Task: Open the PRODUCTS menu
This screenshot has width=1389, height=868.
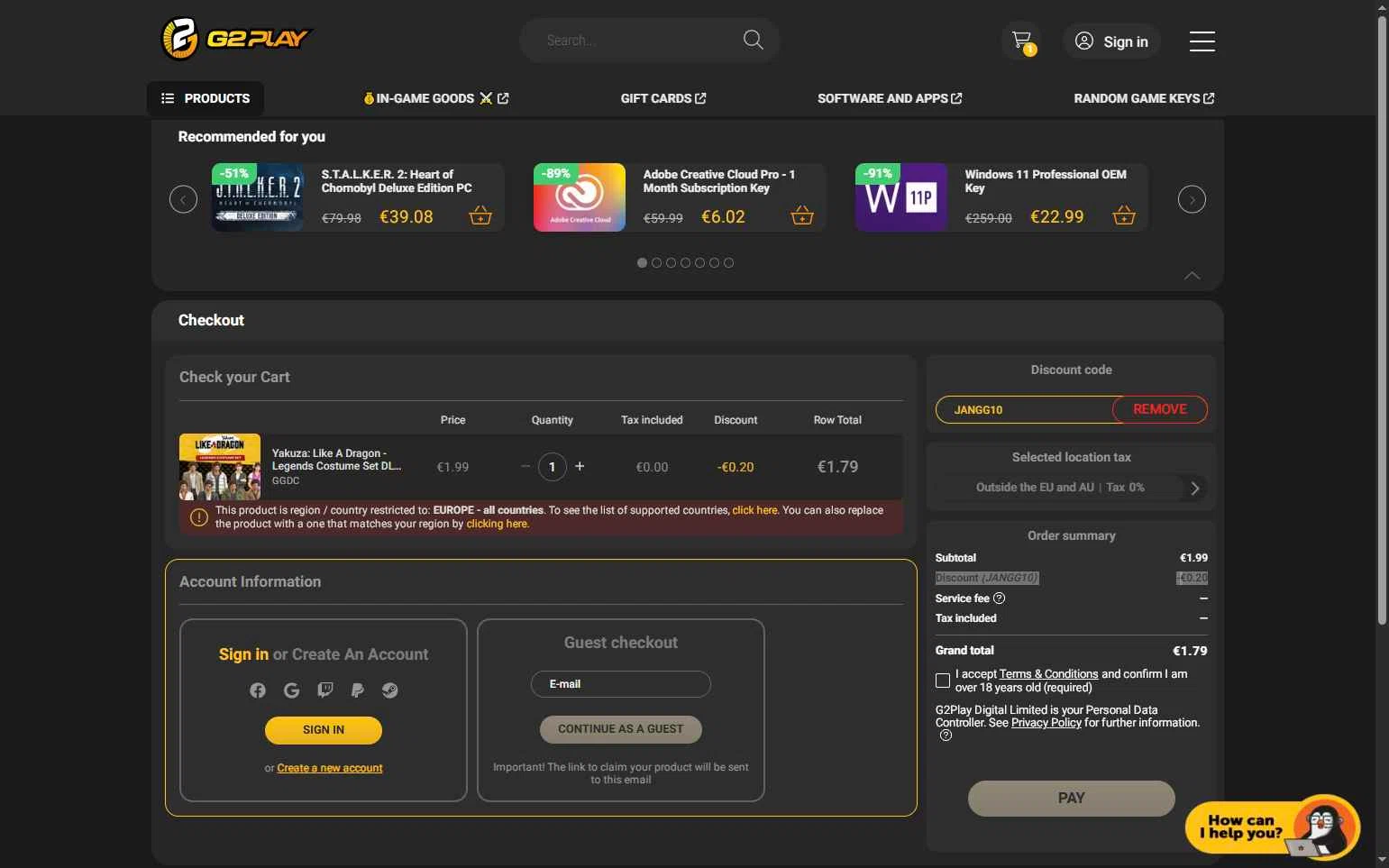Action: coord(206,98)
